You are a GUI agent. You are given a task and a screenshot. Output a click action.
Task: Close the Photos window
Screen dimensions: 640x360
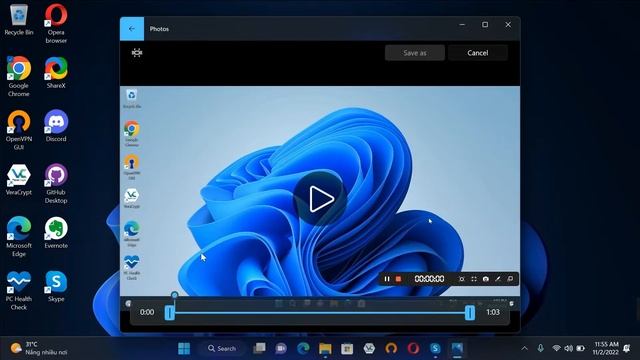508,25
